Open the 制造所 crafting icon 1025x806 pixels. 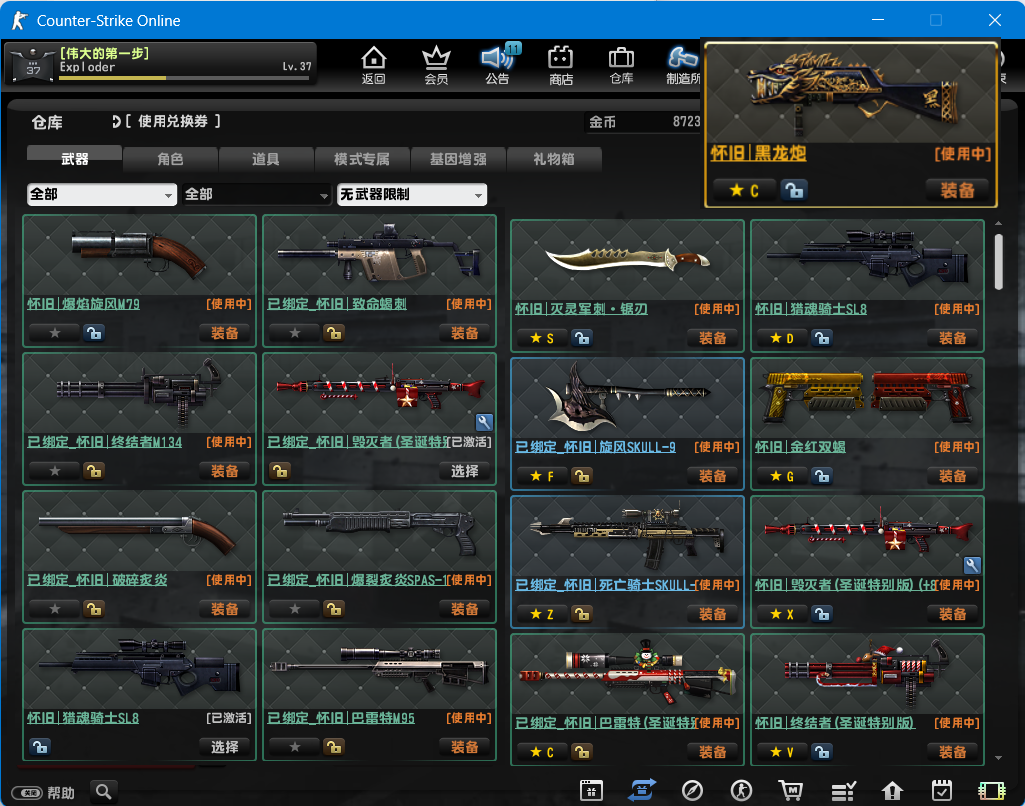682,65
